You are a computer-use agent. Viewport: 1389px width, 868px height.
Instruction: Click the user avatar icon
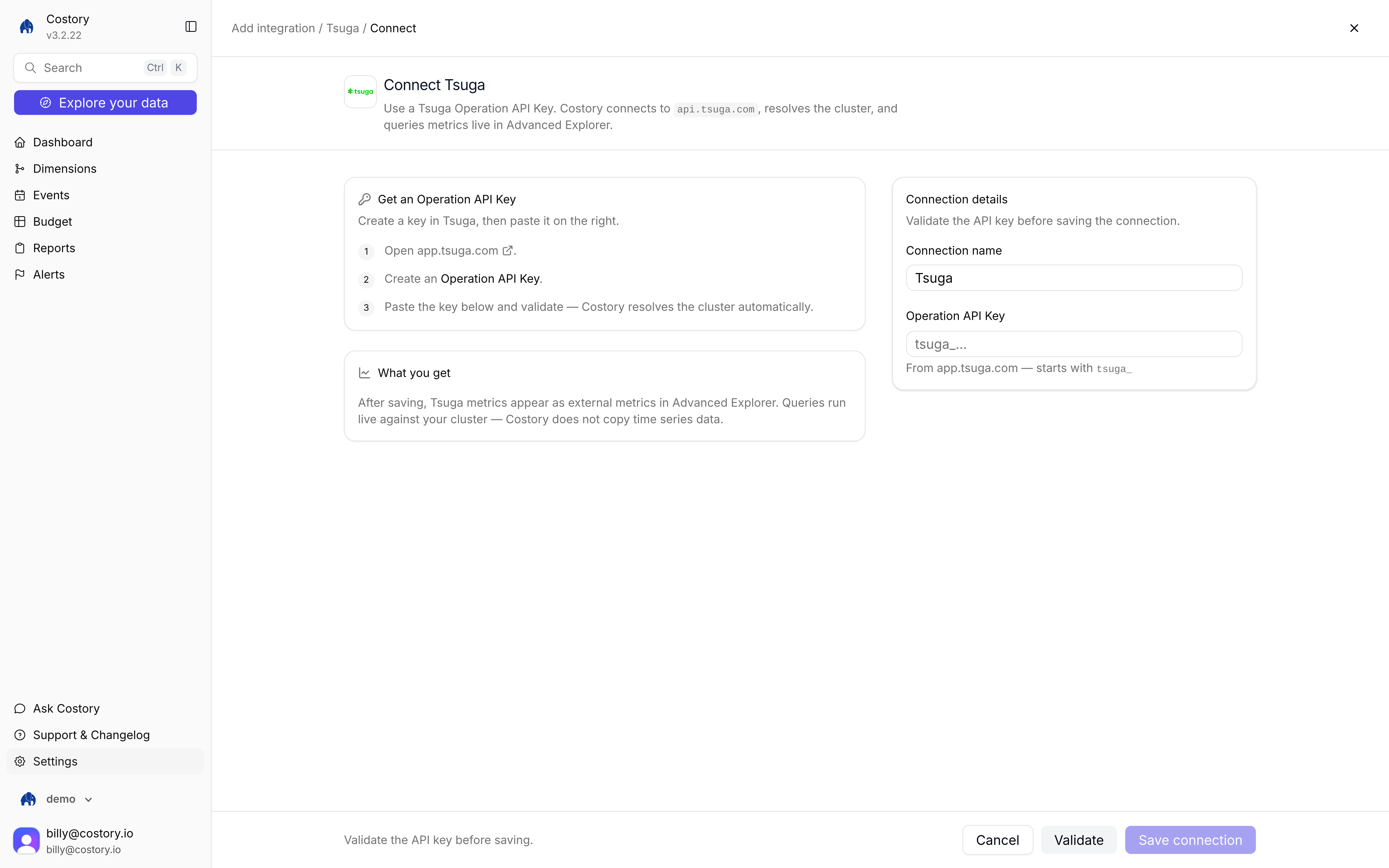pos(26,841)
